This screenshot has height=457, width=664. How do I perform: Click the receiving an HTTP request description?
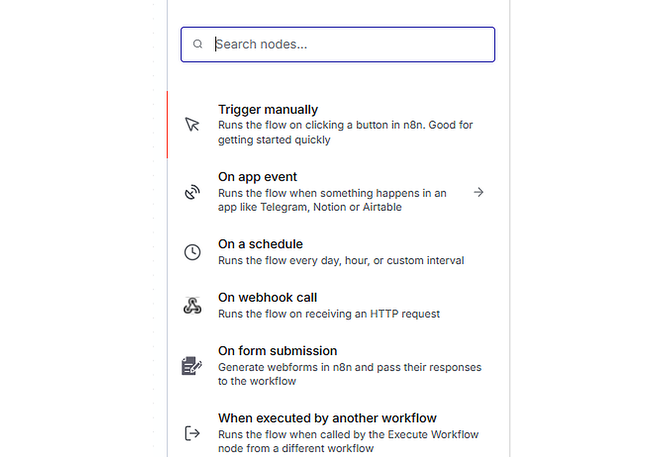pos(328,314)
